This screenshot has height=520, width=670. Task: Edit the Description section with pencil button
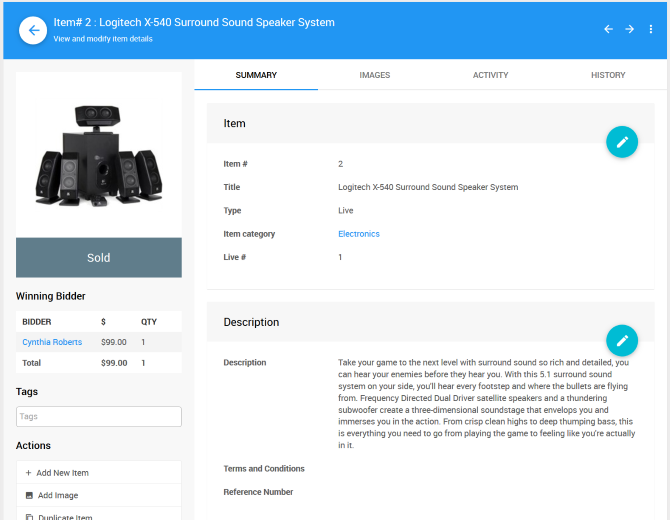(x=621, y=341)
